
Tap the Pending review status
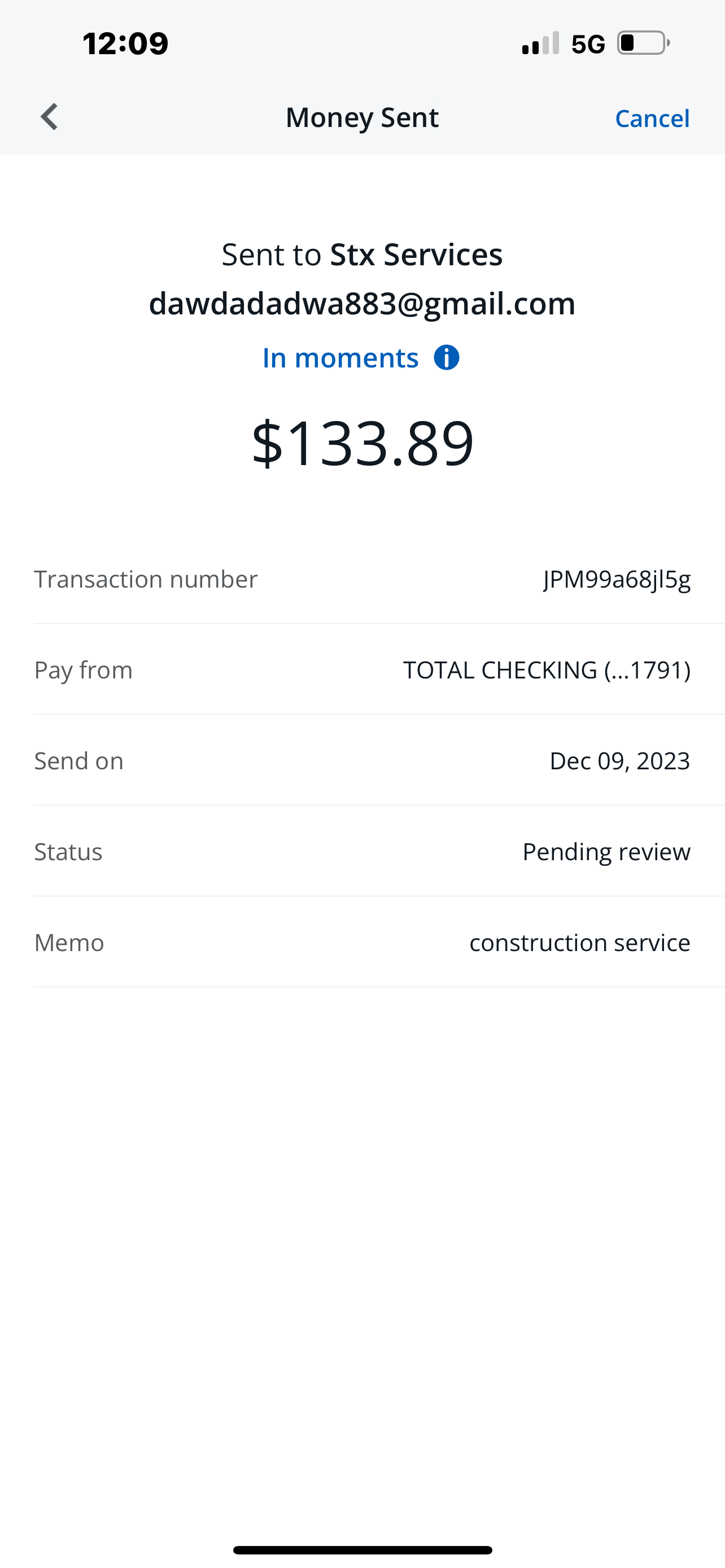pyautogui.click(x=606, y=852)
